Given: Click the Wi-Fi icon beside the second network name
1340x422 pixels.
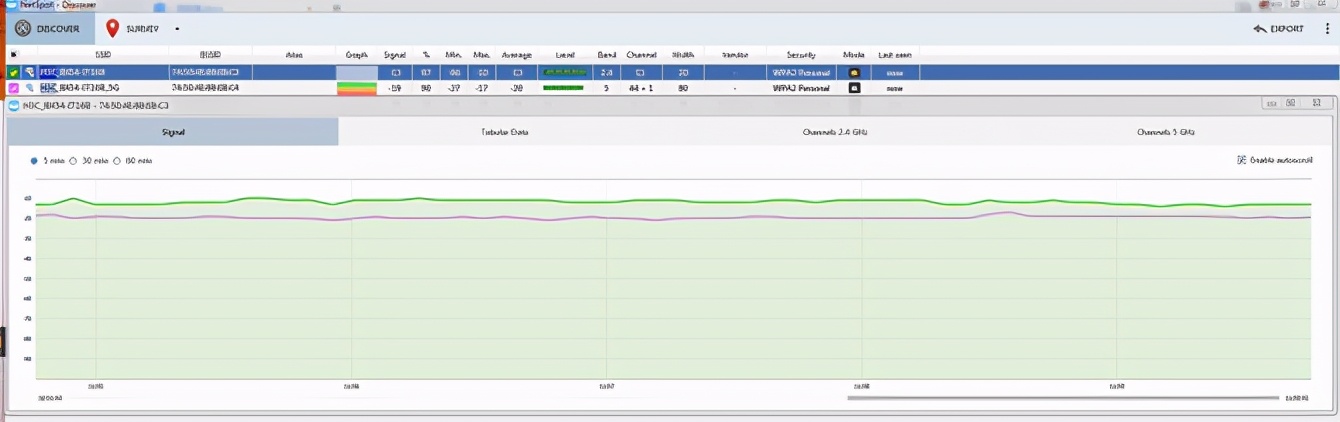Looking at the screenshot, I should pos(29,88).
